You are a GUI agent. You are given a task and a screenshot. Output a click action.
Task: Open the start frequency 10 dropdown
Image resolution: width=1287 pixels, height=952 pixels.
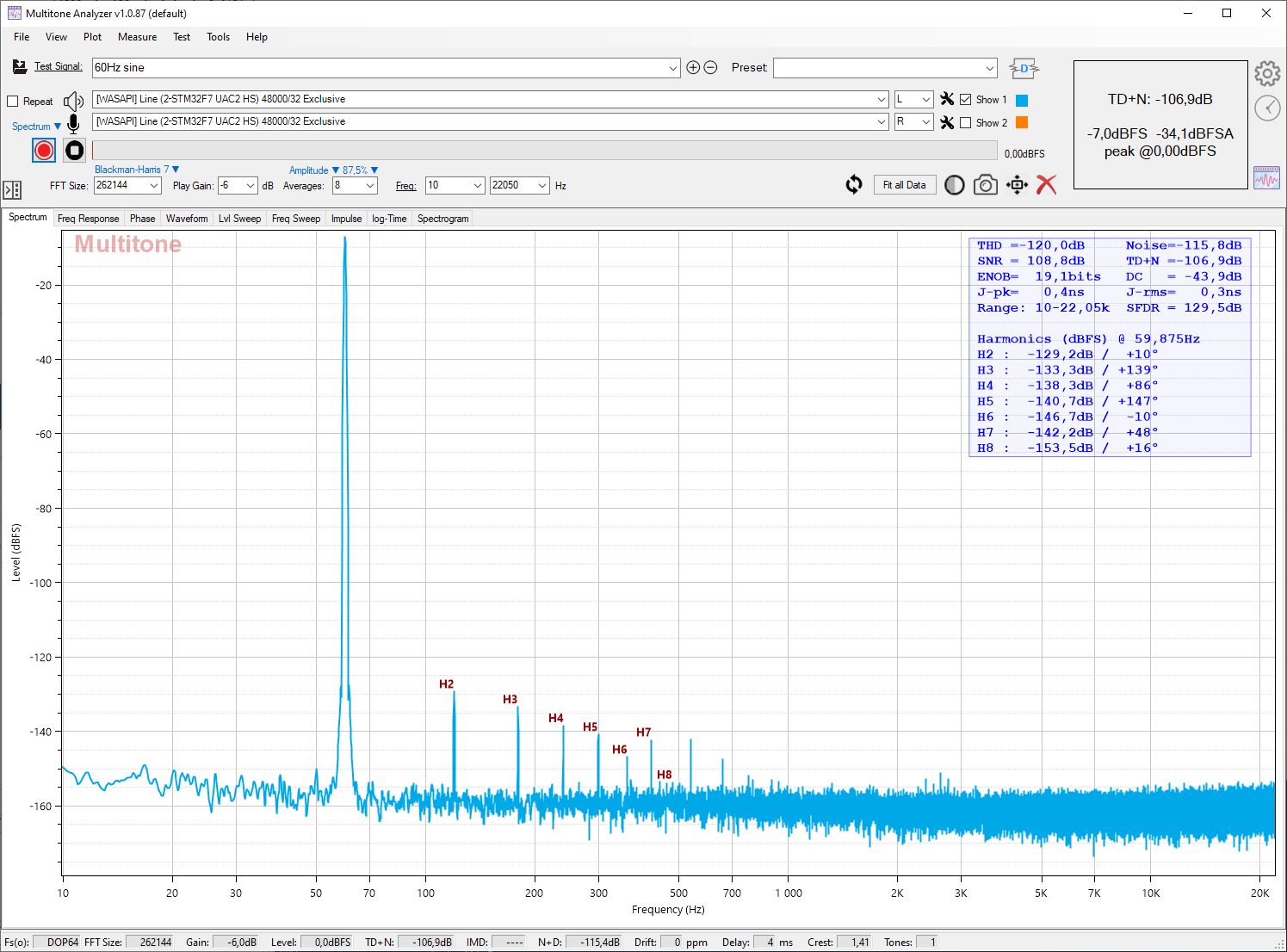click(x=477, y=185)
